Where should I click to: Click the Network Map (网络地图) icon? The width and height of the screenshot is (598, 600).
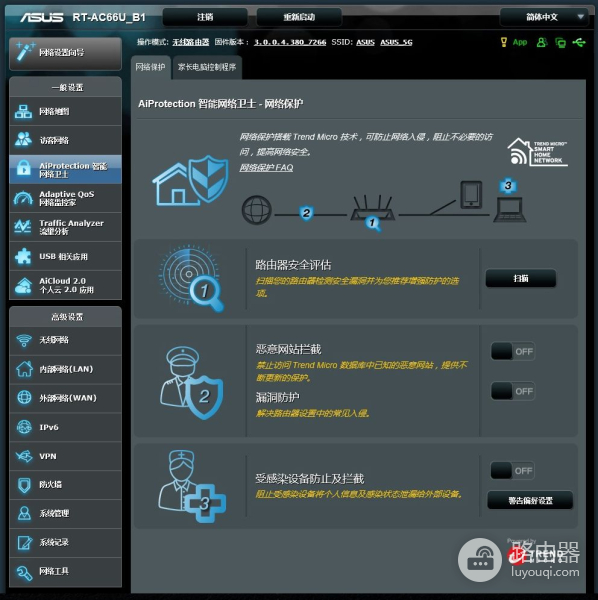[x=23, y=111]
